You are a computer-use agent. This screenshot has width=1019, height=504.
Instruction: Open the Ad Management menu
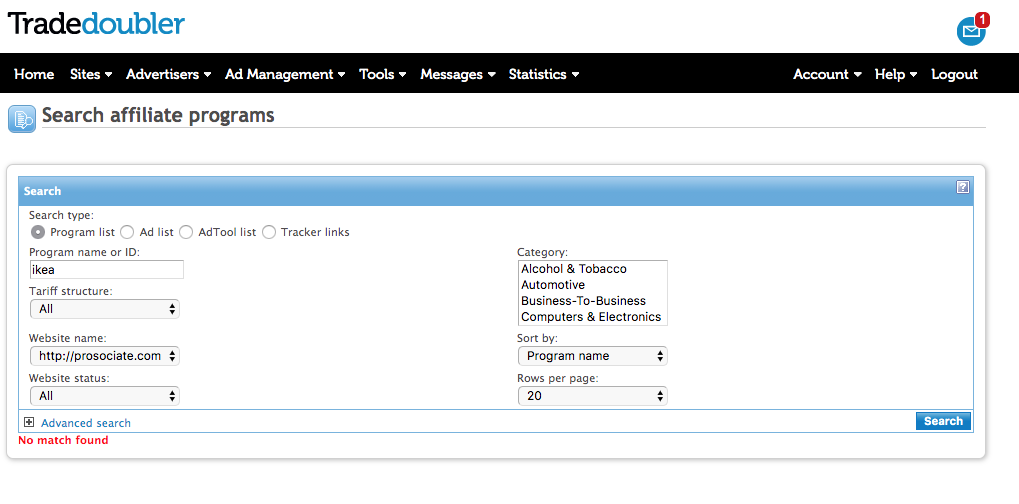284,74
